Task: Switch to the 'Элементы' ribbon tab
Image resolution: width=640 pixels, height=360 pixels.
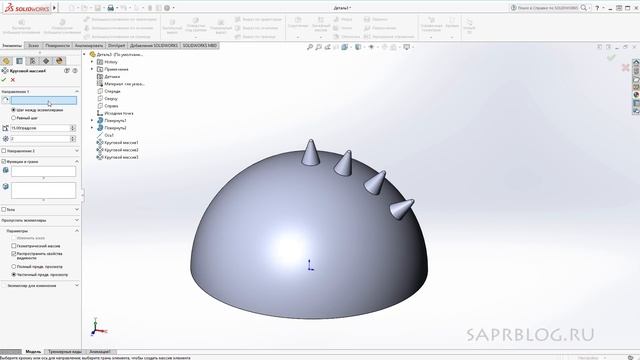Action: tap(12, 46)
